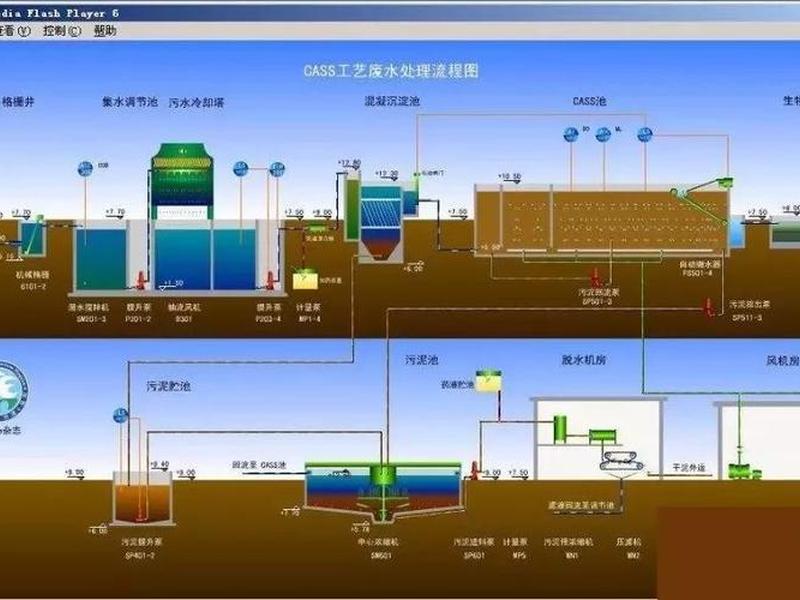Click the green vertical cylinder in 脱水机房

[x=560, y=429]
